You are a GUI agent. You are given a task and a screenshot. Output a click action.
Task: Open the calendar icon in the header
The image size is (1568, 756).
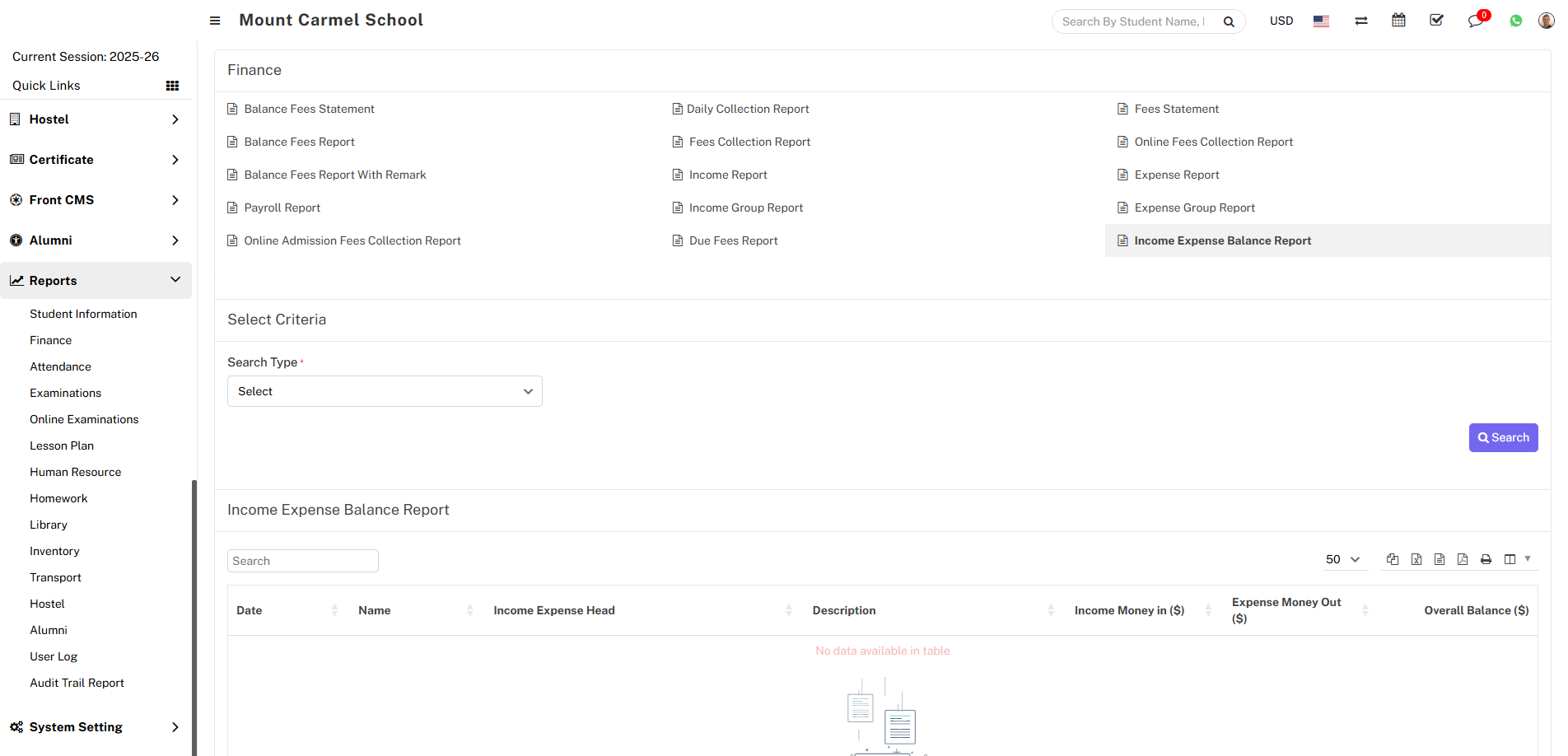pos(1398,21)
